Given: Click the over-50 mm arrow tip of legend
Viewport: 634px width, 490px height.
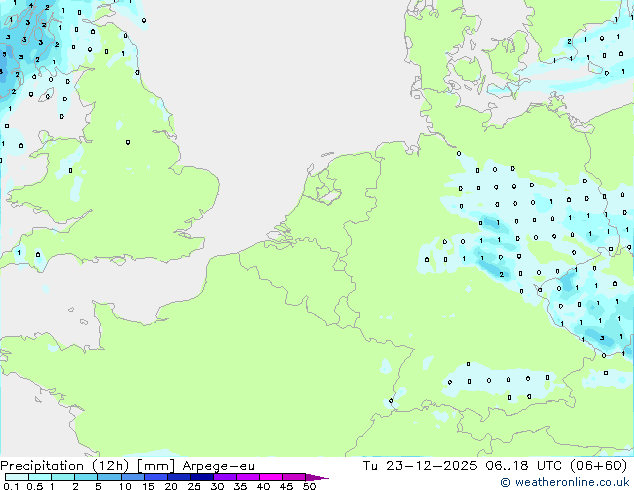Looking at the screenshot, I should (x=317, y=477).
